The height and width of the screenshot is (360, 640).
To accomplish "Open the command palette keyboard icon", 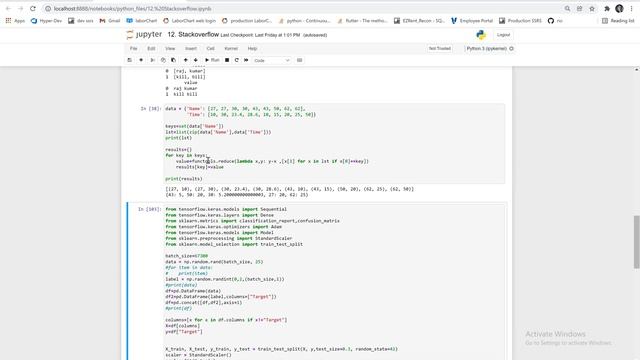I will (300, 60).
